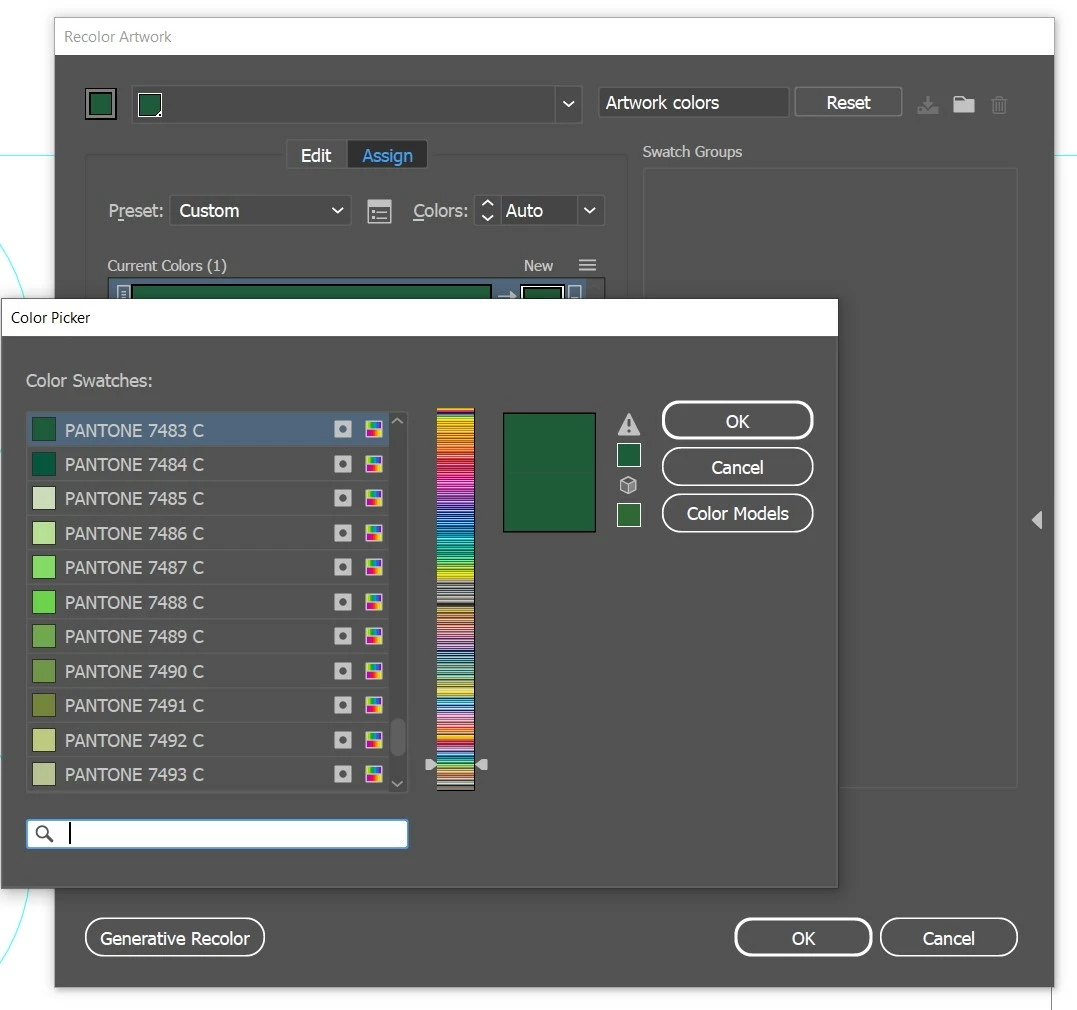Click the spot color icon for PANTONE 7486 C
Image resolution: width=1077 pixels, height=1010 pixels.
coord(343,533)
